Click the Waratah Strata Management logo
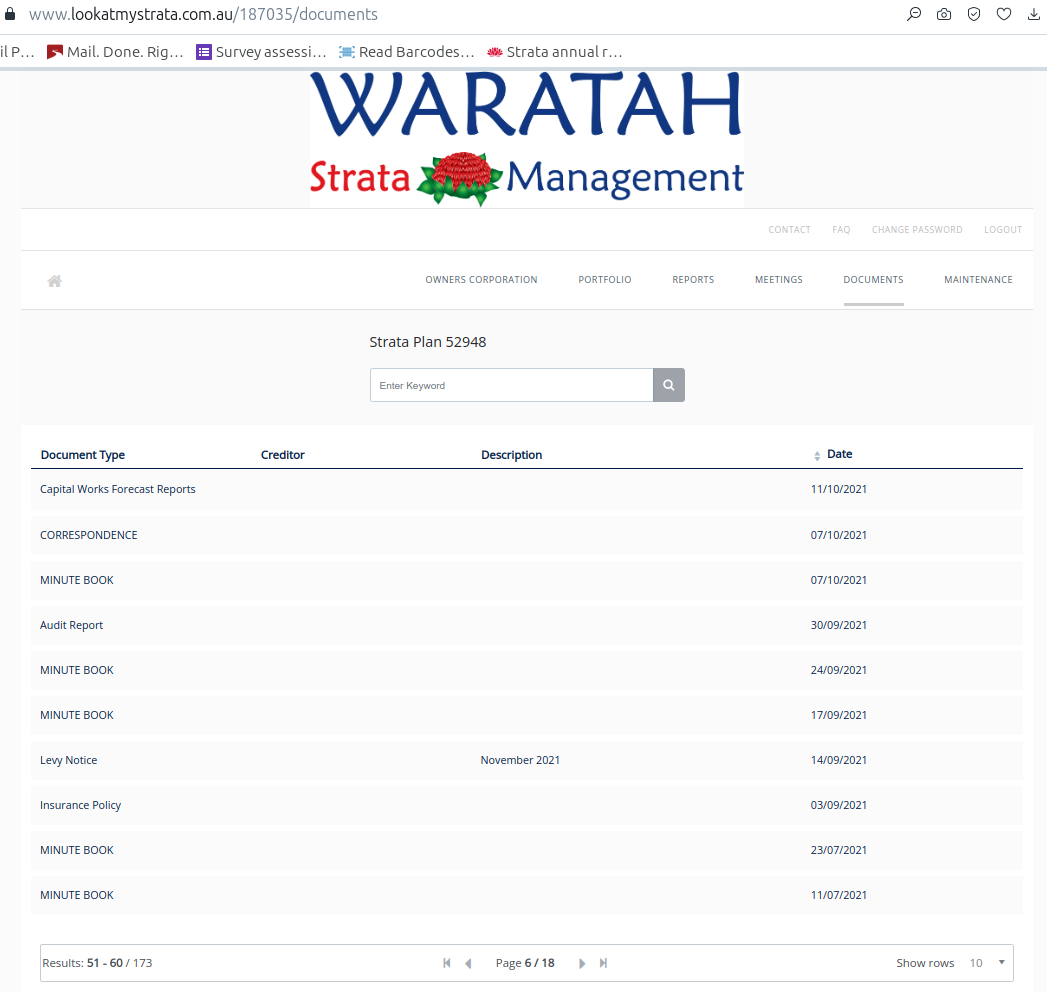 (x=526, y=139)
